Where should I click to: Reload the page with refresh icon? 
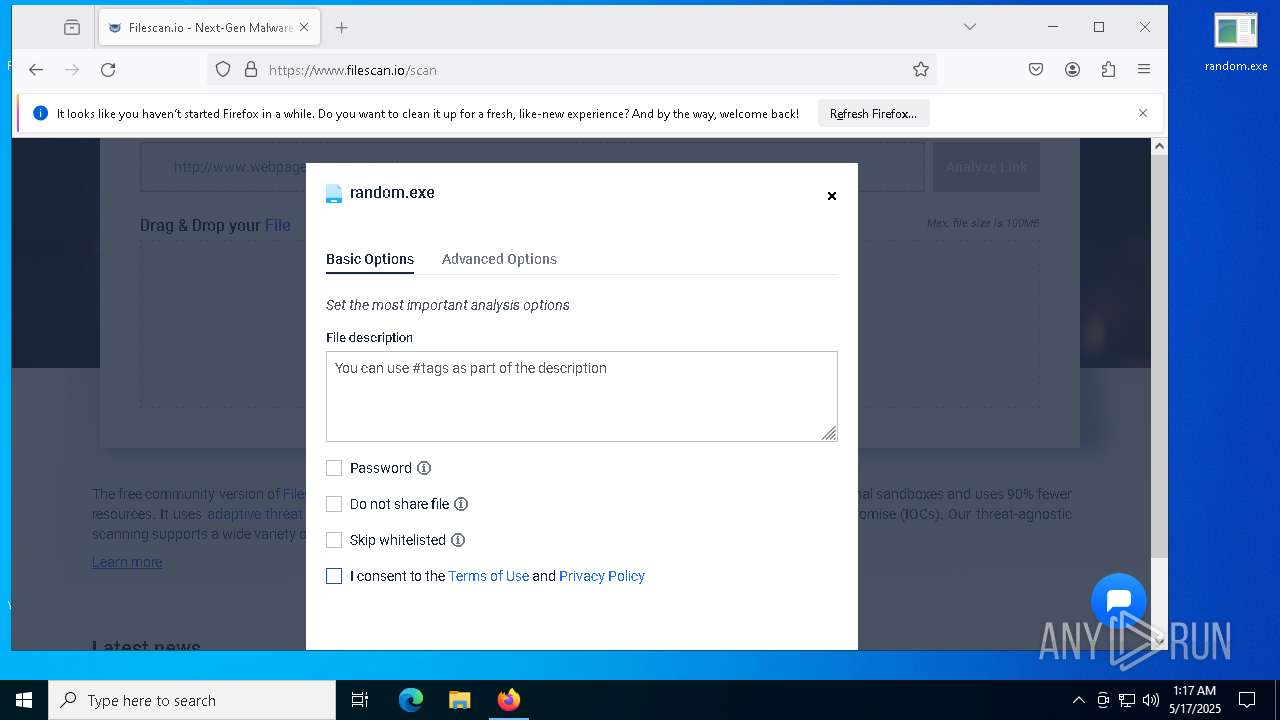[108, 69]
